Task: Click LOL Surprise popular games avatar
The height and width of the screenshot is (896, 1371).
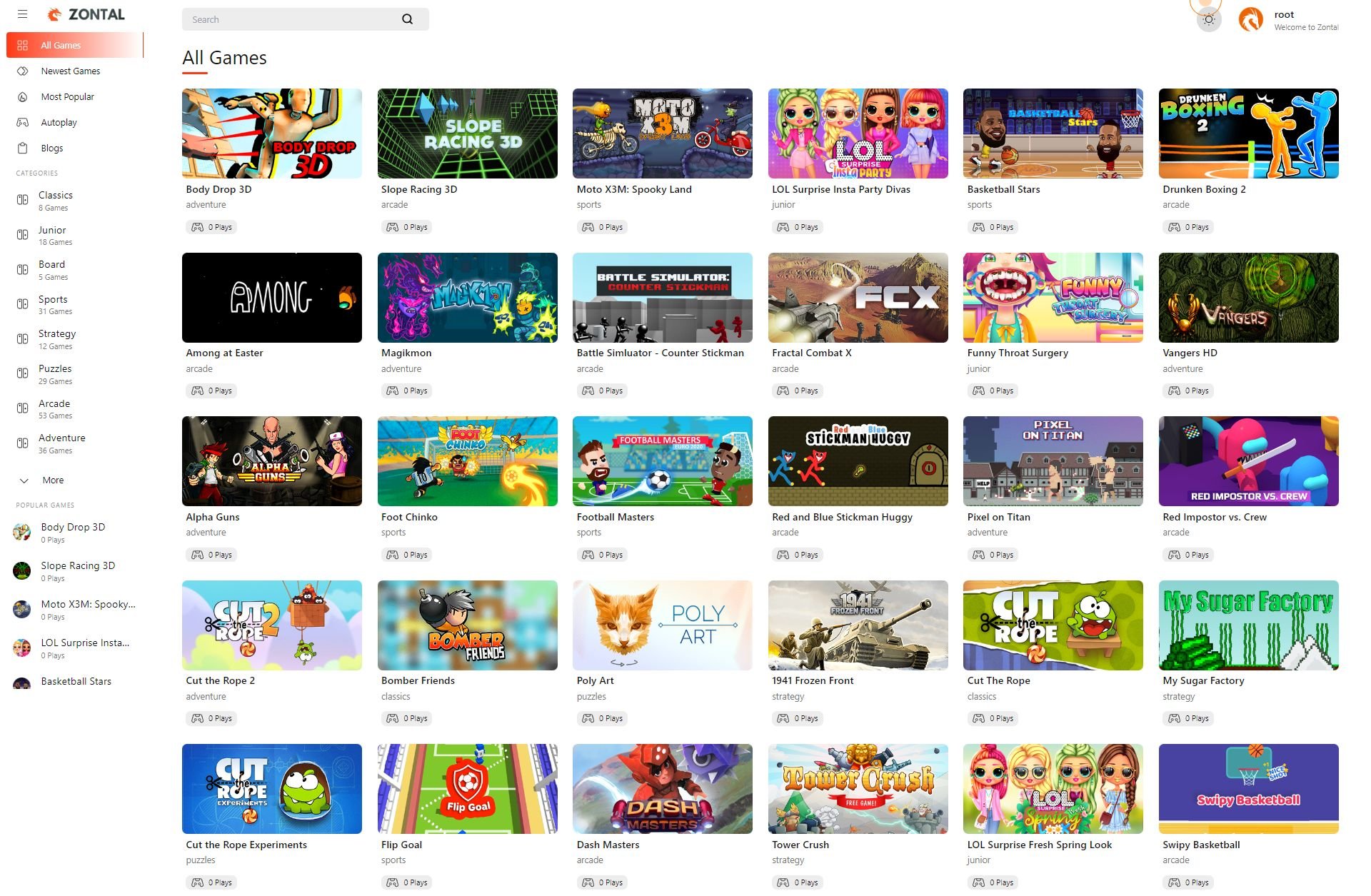Action: point(22,648)
